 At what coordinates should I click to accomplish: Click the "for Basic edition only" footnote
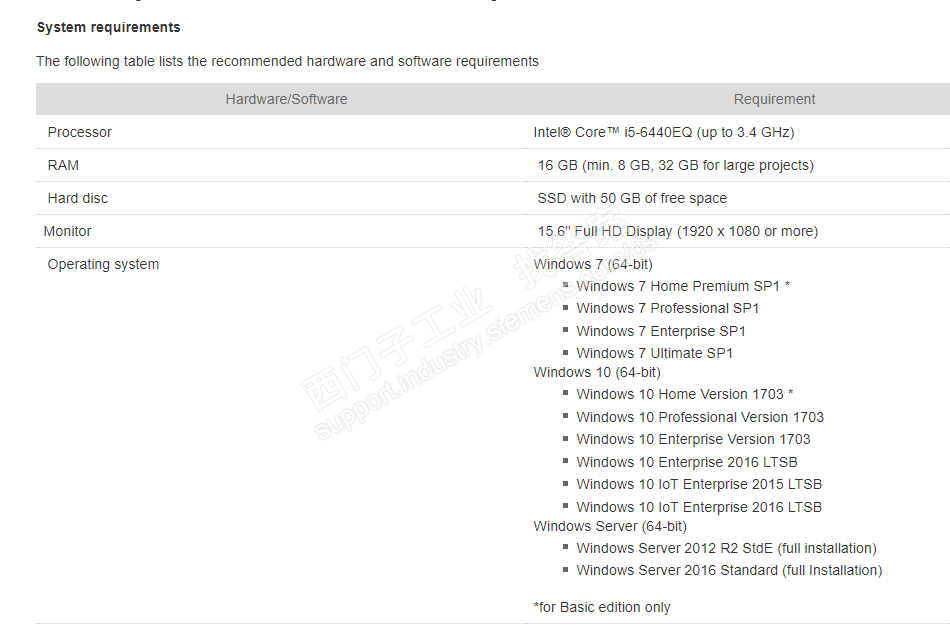pos(602,607)
